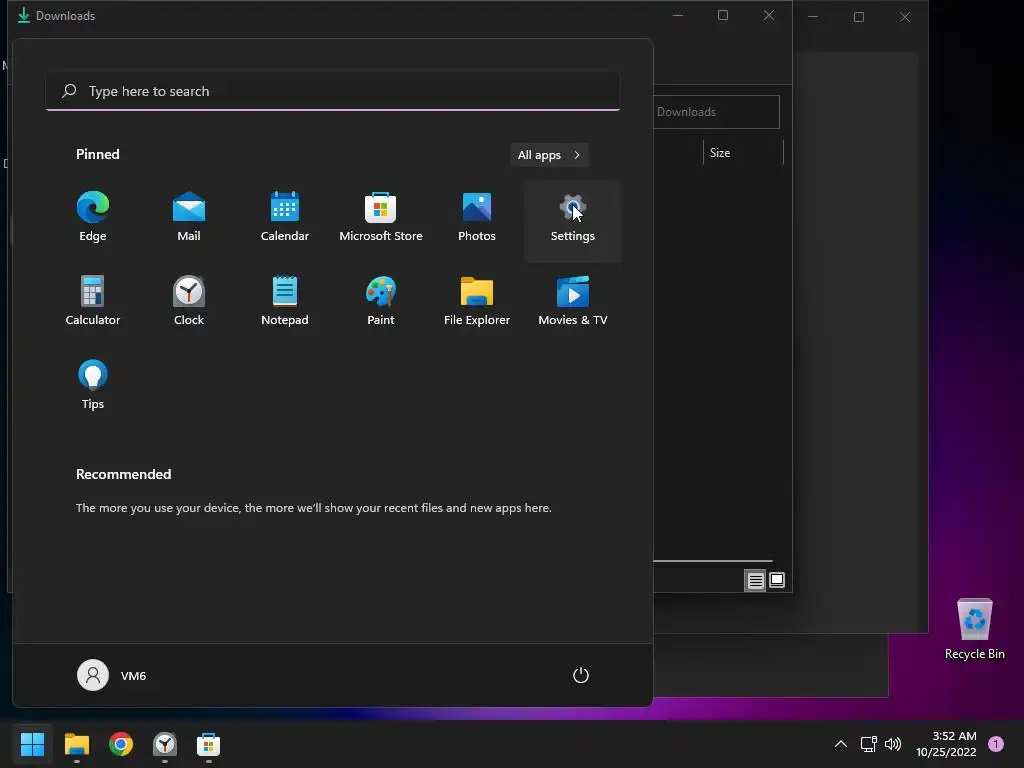Image resolution: width=1024 pixels, height=768 pixels.
Task: Open the notification center badge
Action: click(996, 744)
